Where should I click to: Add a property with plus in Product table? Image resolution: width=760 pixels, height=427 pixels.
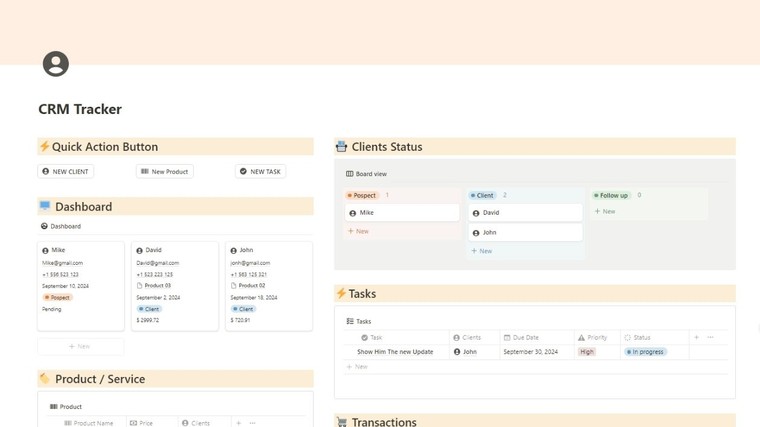coord(238,423)
